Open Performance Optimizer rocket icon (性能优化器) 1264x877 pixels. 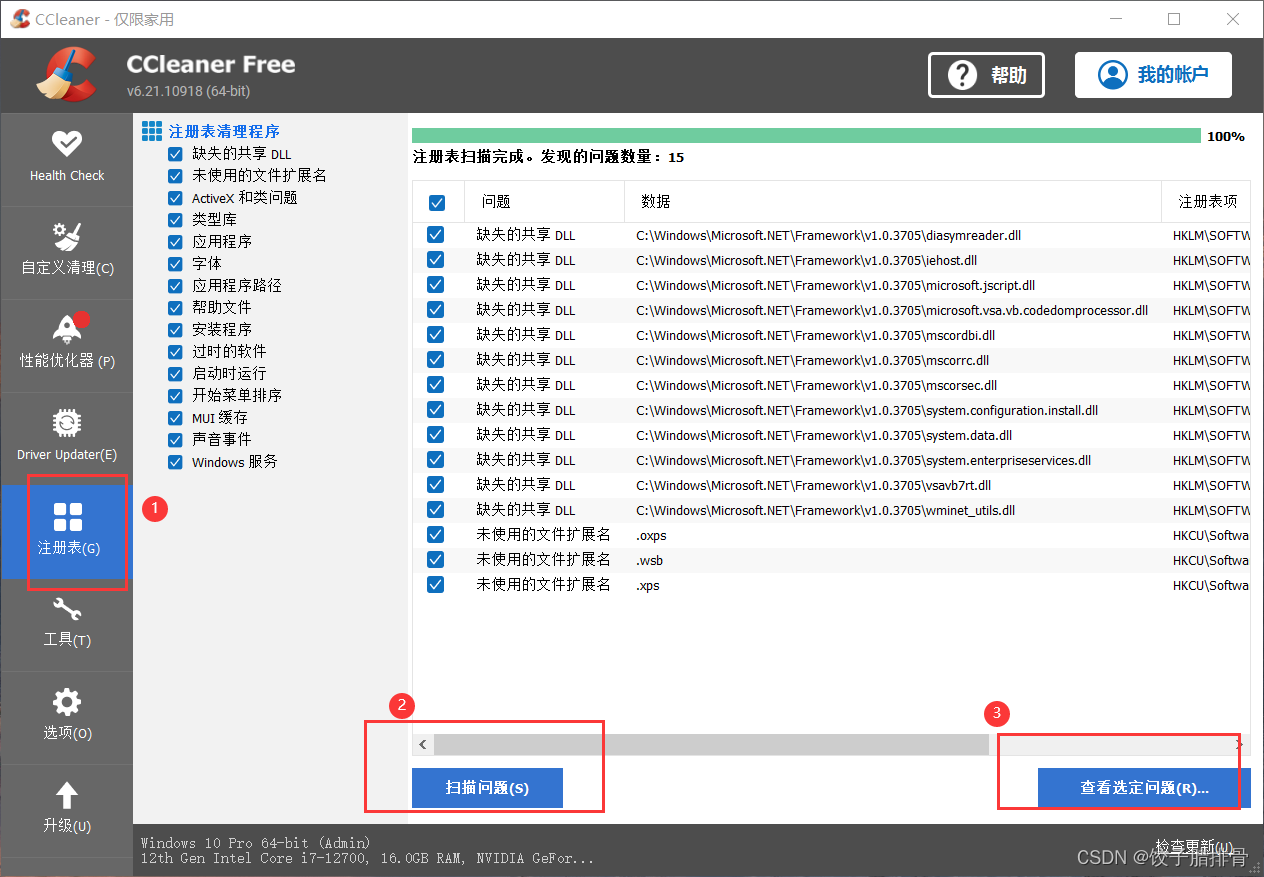pos(67,329)
